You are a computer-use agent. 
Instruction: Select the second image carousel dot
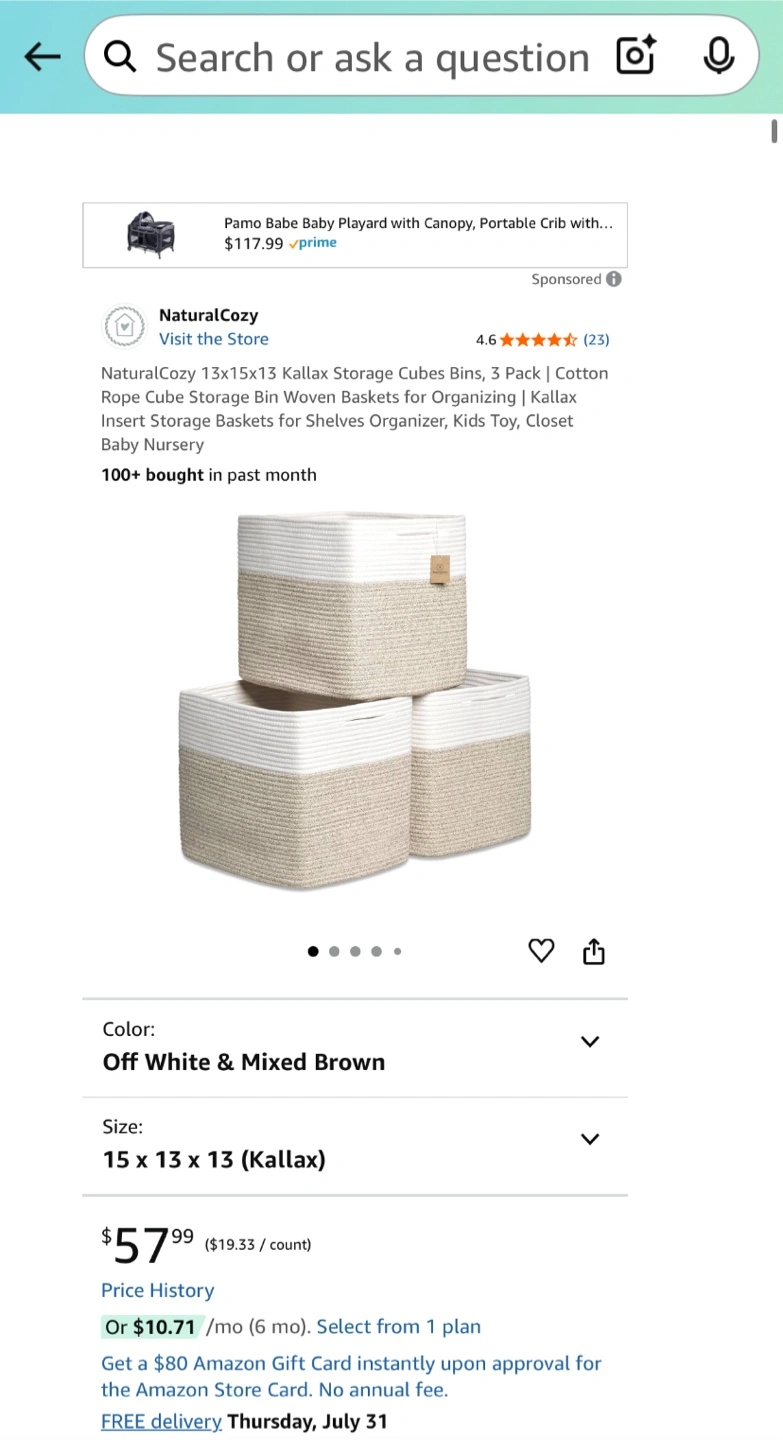point(334,951)
